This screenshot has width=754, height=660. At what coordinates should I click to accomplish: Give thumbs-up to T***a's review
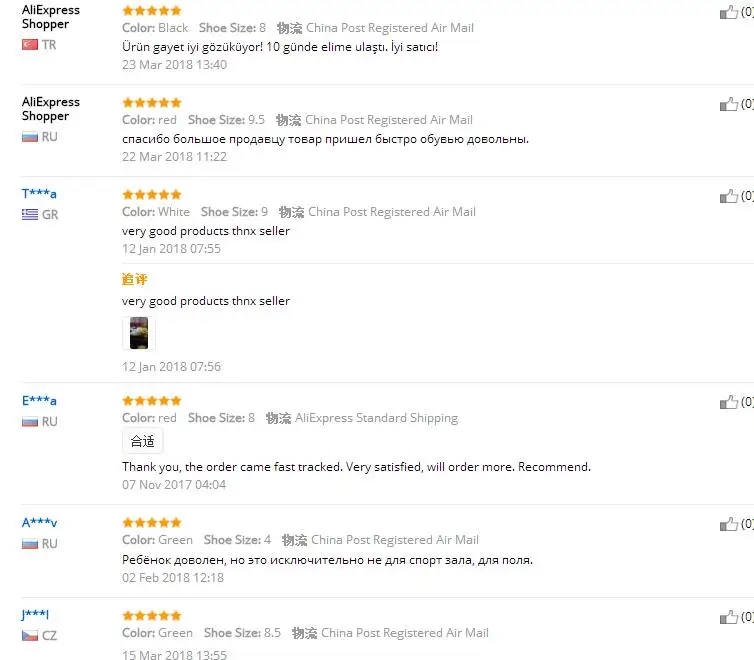pos(729,196)
